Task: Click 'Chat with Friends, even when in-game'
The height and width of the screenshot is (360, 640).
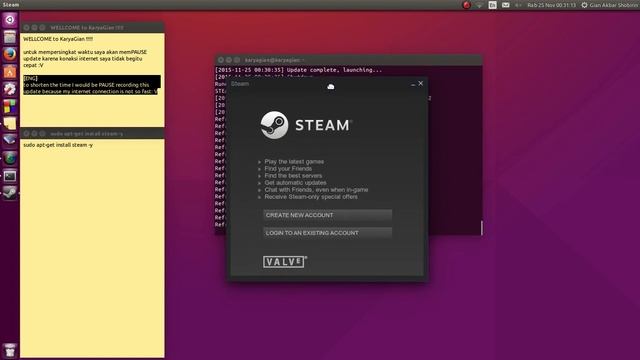Action: coord(316,190)
